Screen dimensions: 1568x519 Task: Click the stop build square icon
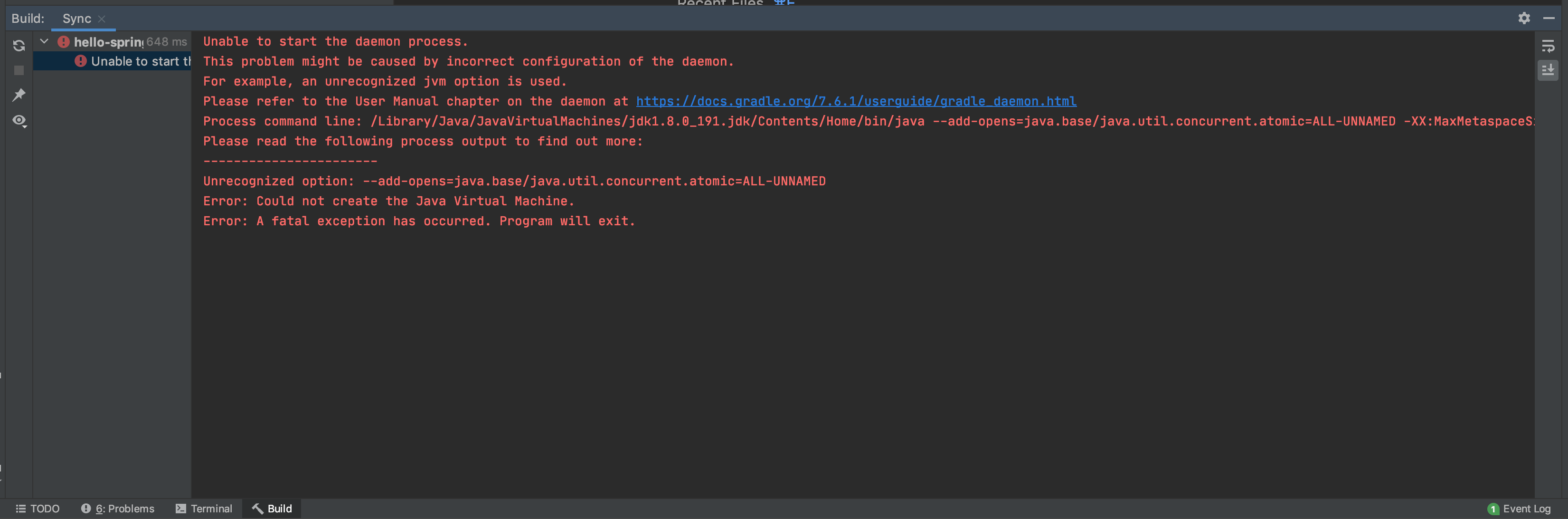coord(19,71)
